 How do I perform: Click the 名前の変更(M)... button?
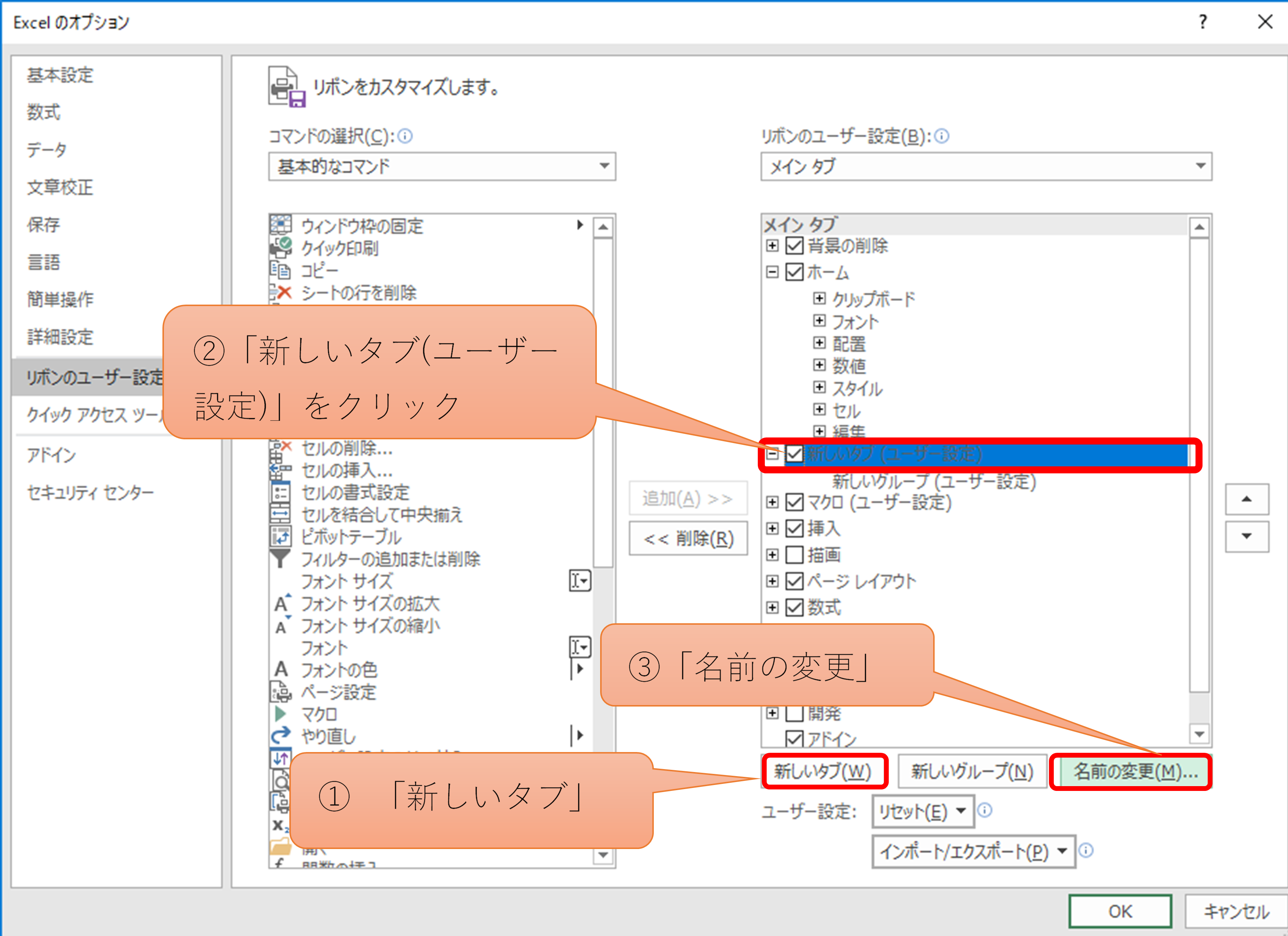1131,771
